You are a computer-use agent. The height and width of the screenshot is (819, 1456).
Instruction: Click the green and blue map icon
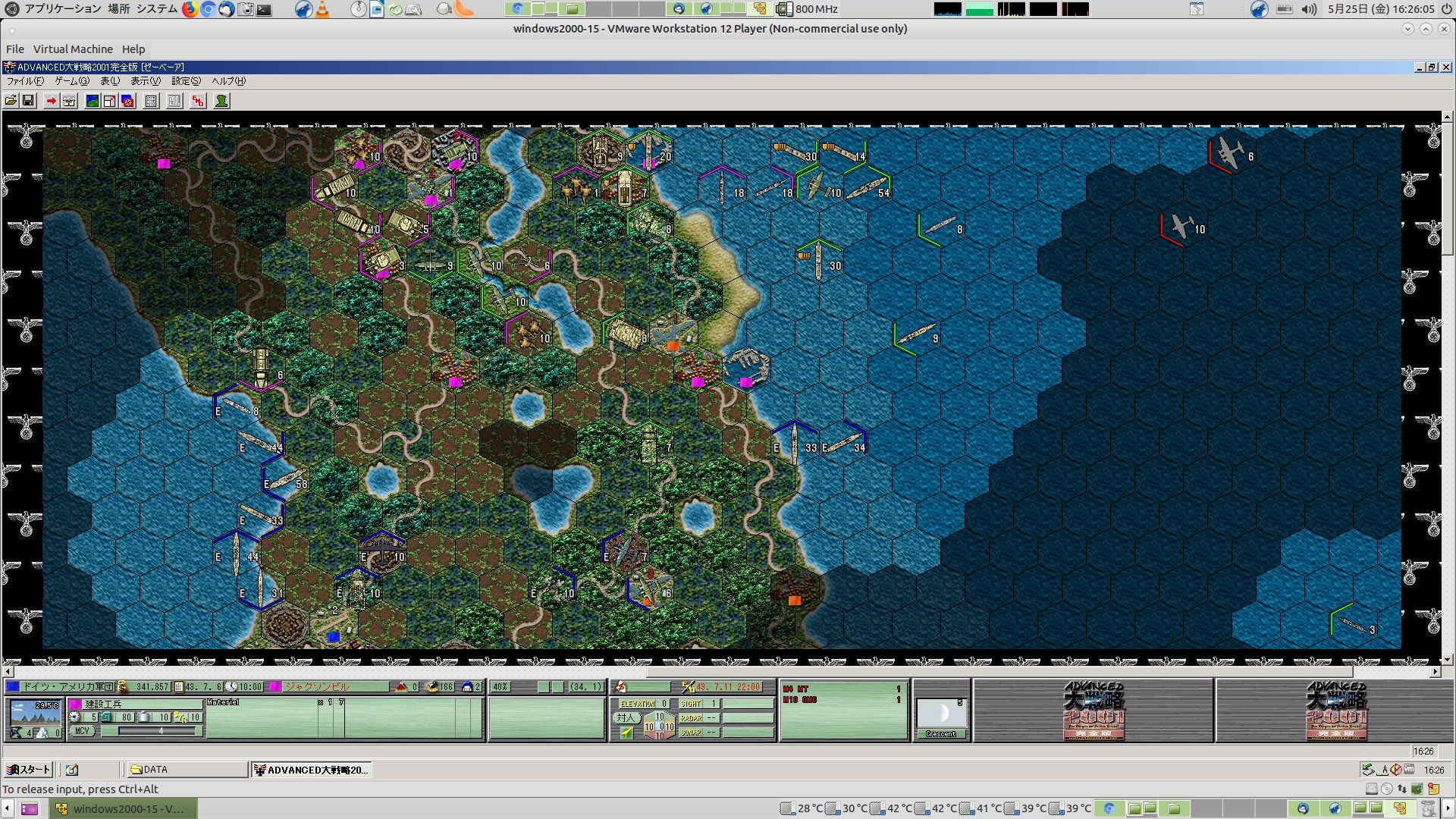(93, 101)
